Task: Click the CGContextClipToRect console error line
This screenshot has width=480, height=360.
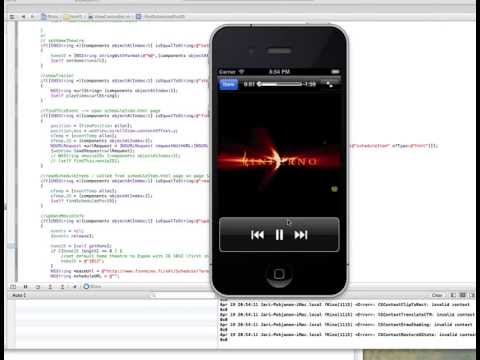Action: tap(345, 304)
